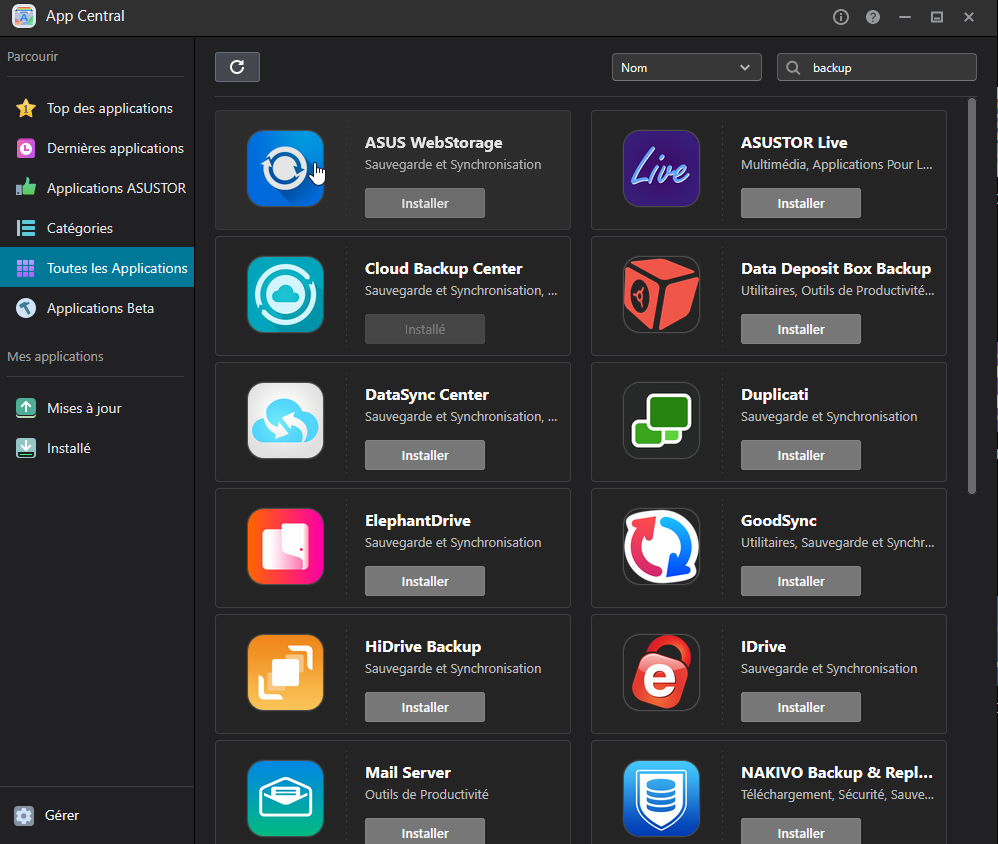Click the Catégories list icon

(26, 228)
